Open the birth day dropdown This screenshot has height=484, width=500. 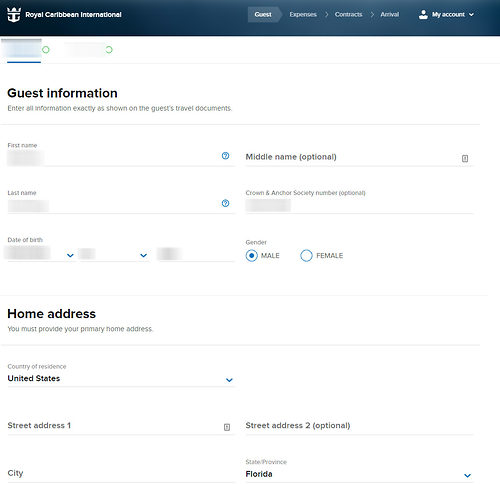click(x=114, y=255)
